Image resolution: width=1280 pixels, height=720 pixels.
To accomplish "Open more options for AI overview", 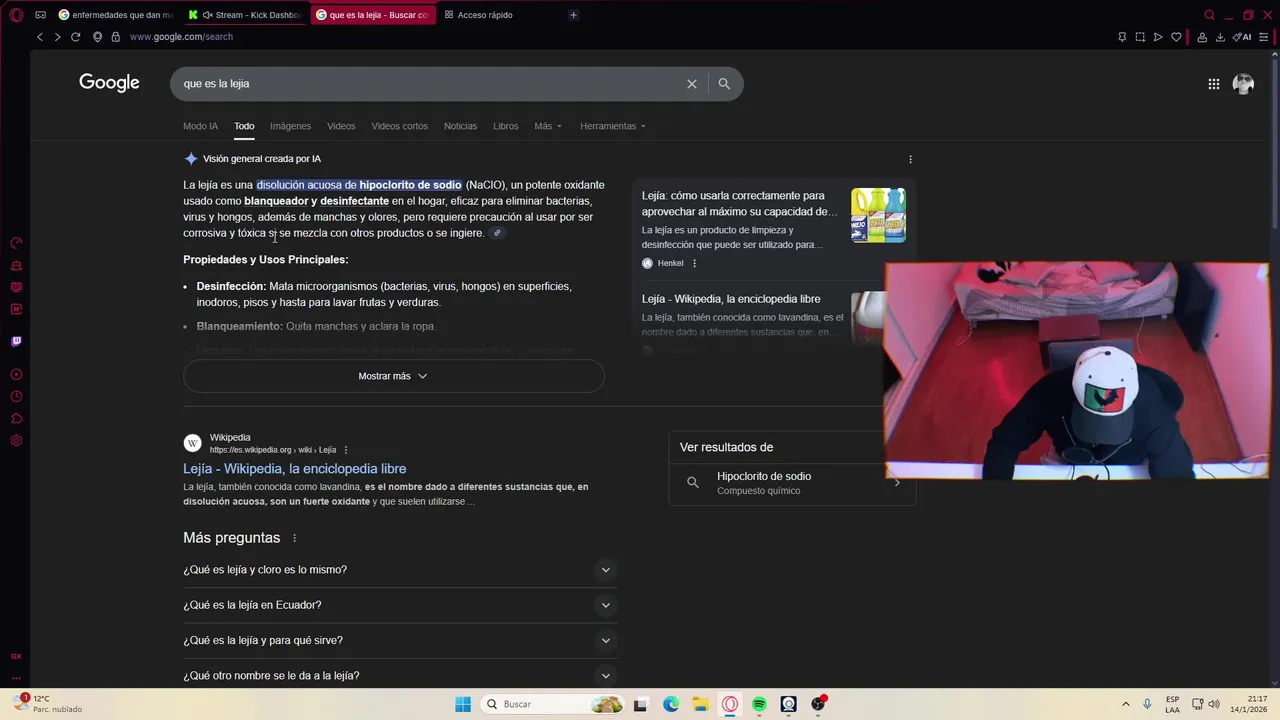I will click(x=910, y=159).
